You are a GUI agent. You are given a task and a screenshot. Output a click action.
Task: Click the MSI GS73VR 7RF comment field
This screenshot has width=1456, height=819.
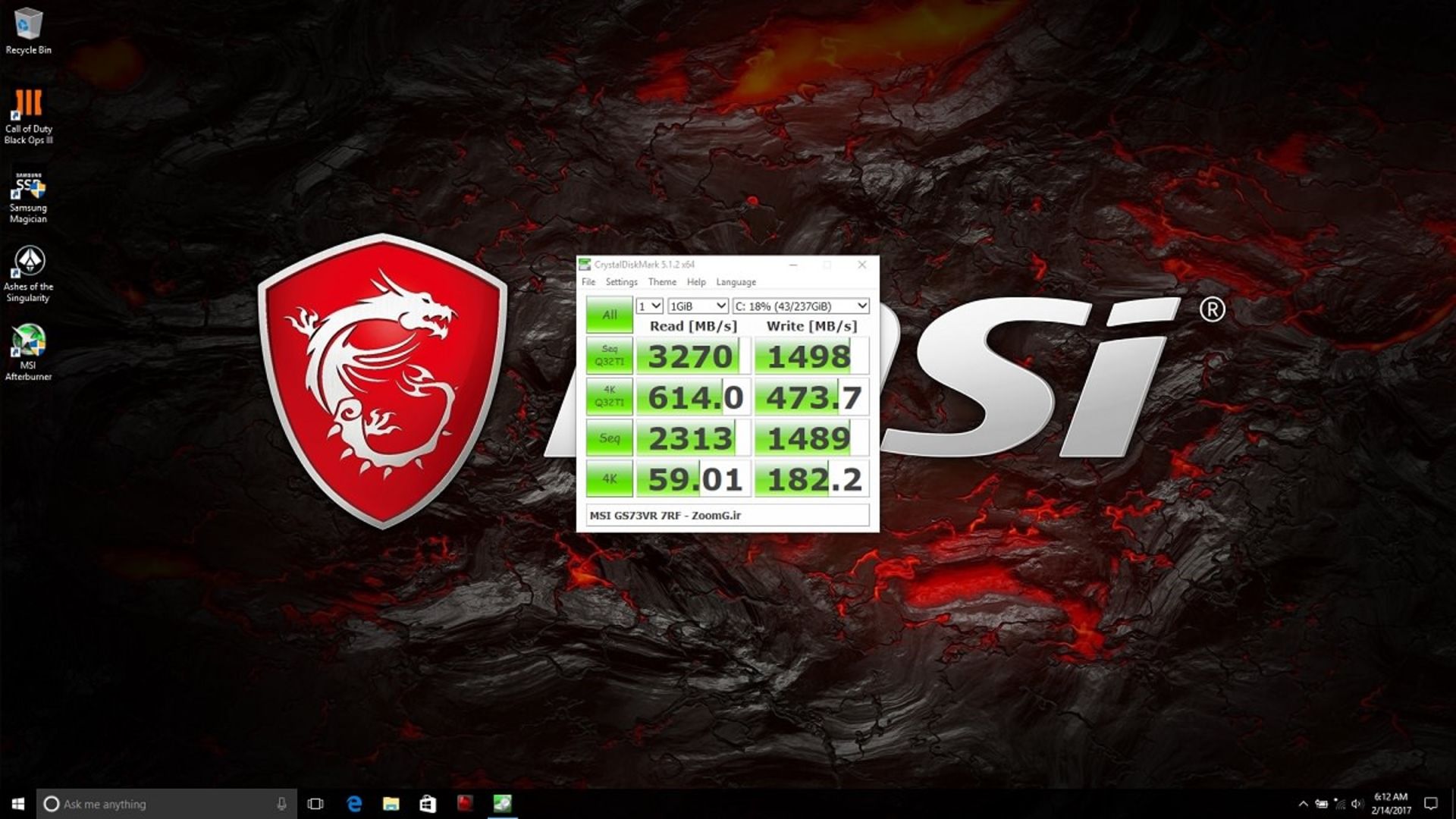coord(728,516)
